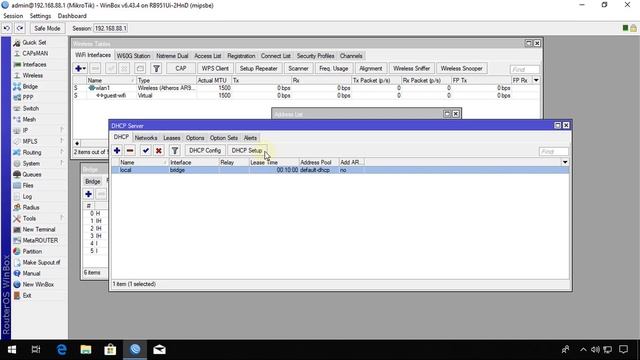Viewport: 640px width, 360px height.
Task: Open Bridge from sidebar
Action: click(30, 87)
